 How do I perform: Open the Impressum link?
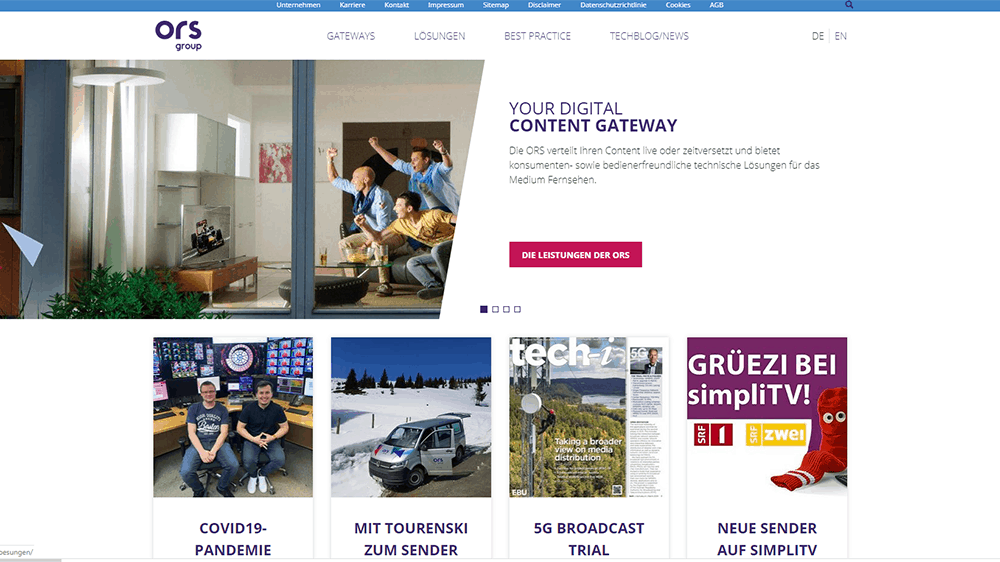pos(446,4)
